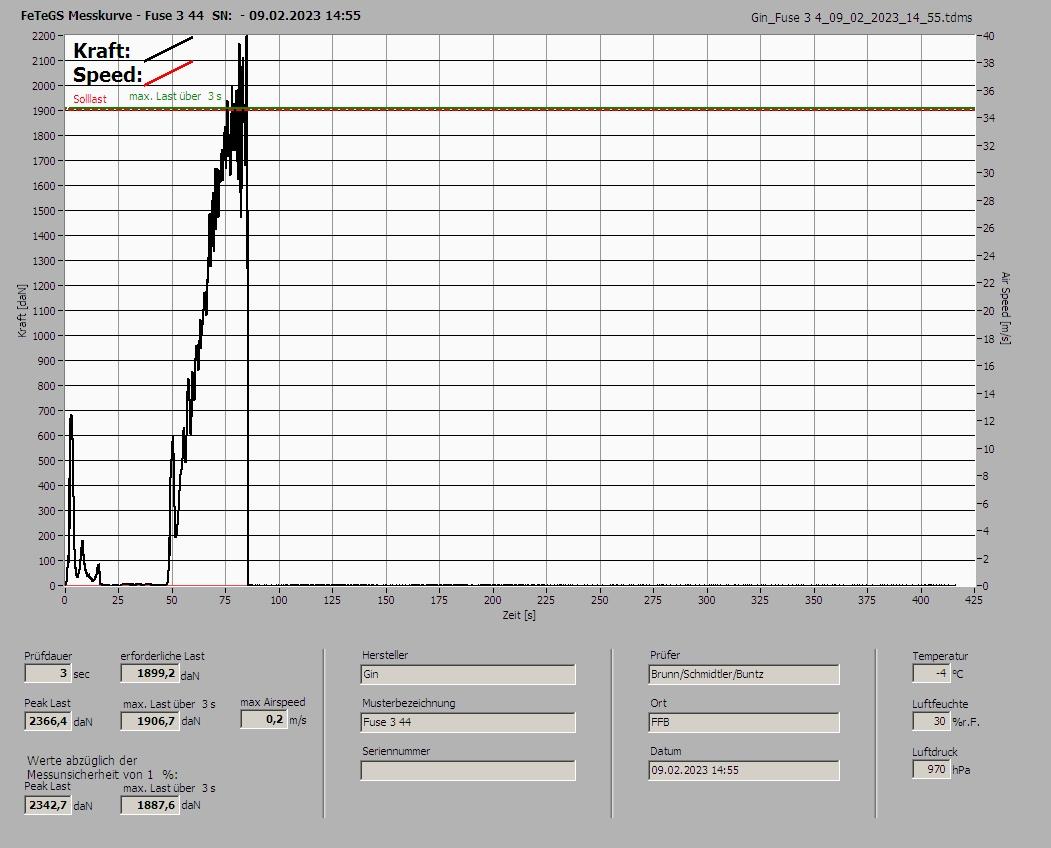
Task: Click the Musterbezeichnung field Fuse 3 44
Action: pyautogui.click(x=468, y=723)
